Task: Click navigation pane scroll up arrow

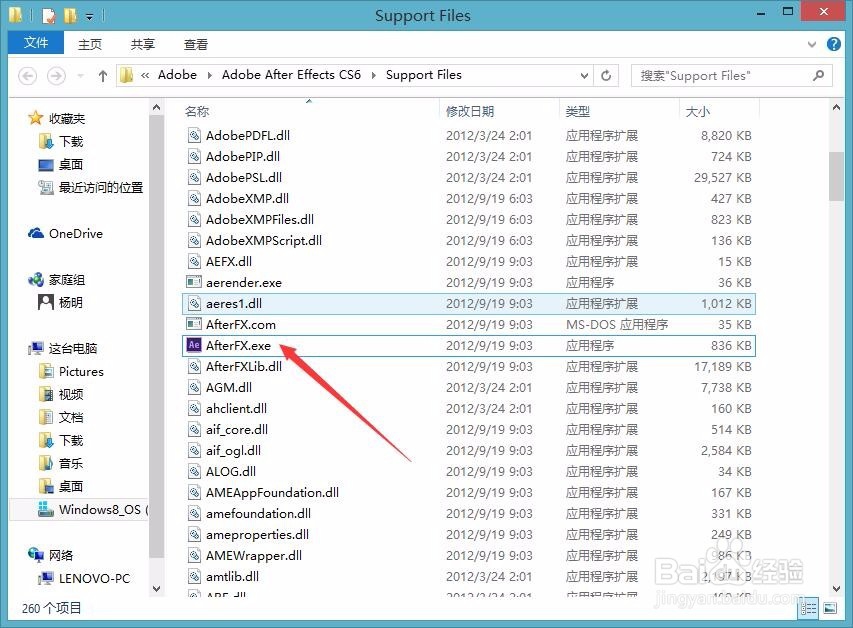Action: tap(157, 108)
